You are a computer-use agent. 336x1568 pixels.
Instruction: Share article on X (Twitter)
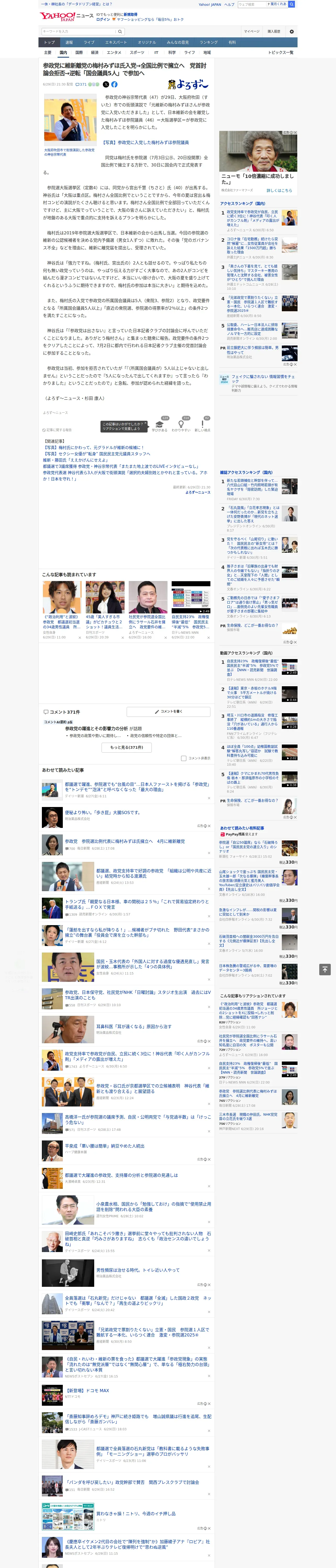[x=106, y=85]
